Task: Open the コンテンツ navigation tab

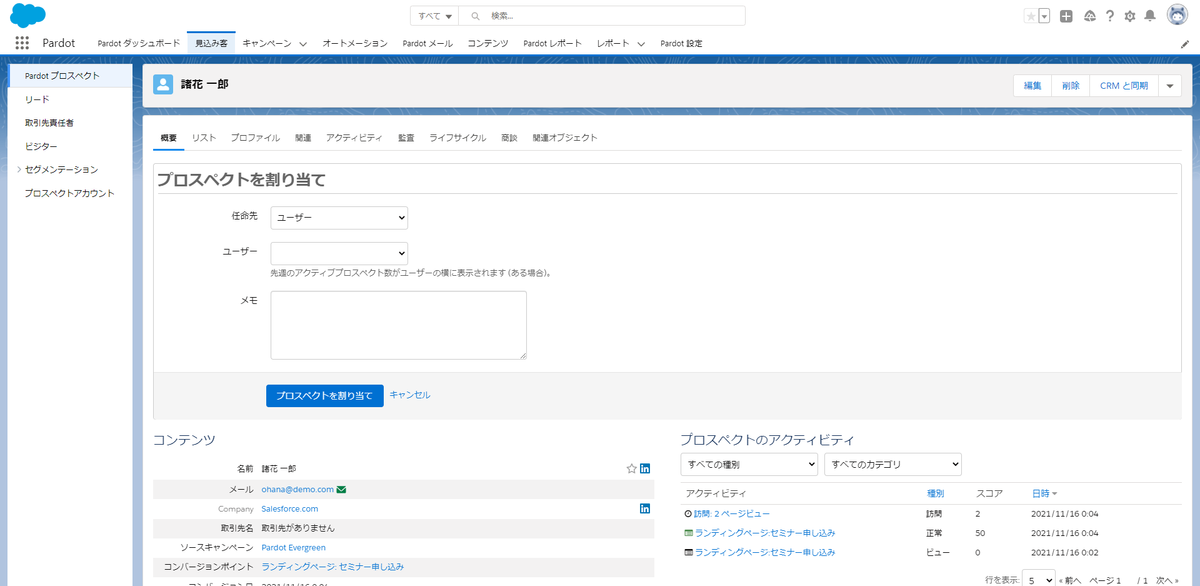Action: click(488, 43)
